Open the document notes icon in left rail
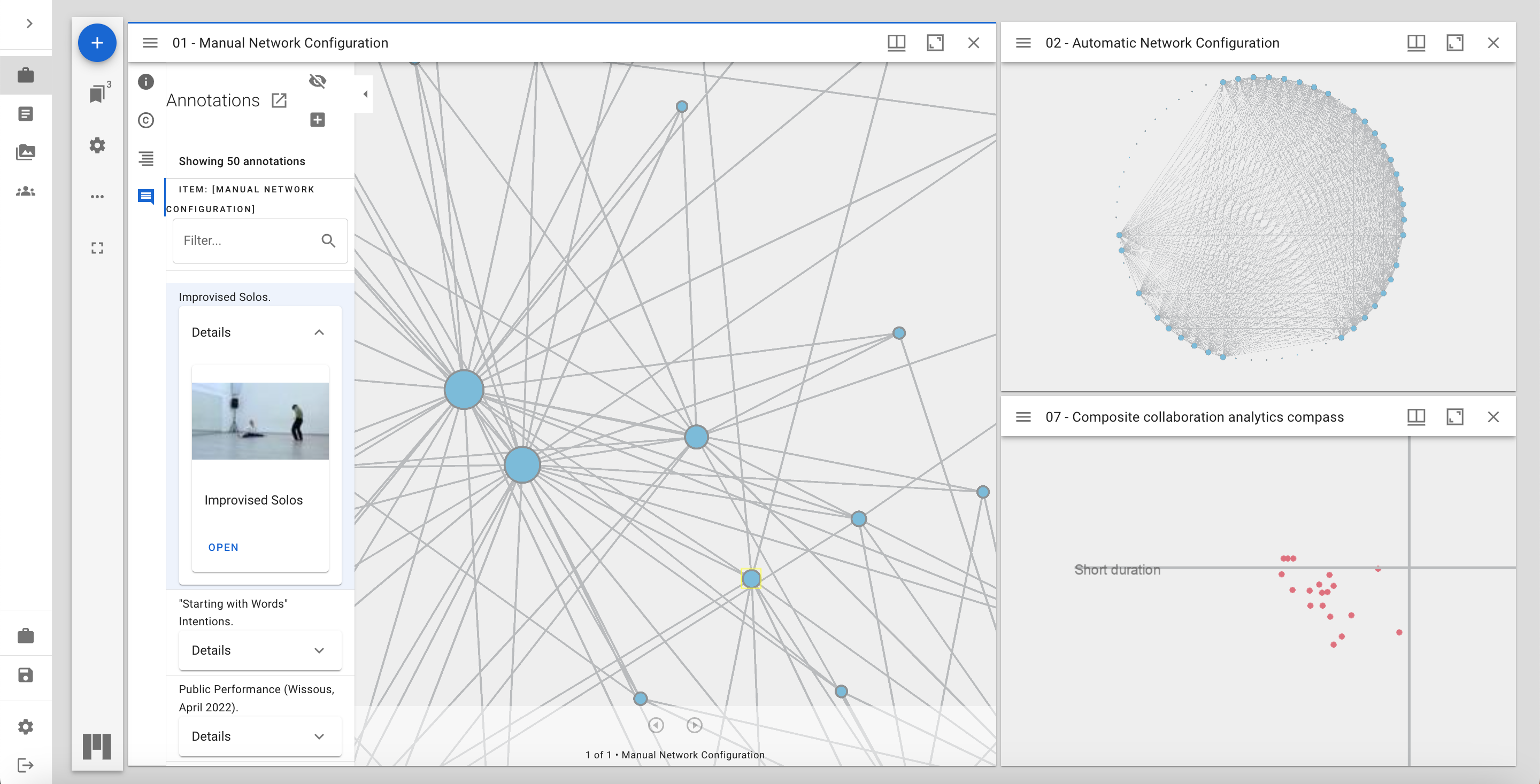Screen dimensions: 1540x784 (26, 113)
